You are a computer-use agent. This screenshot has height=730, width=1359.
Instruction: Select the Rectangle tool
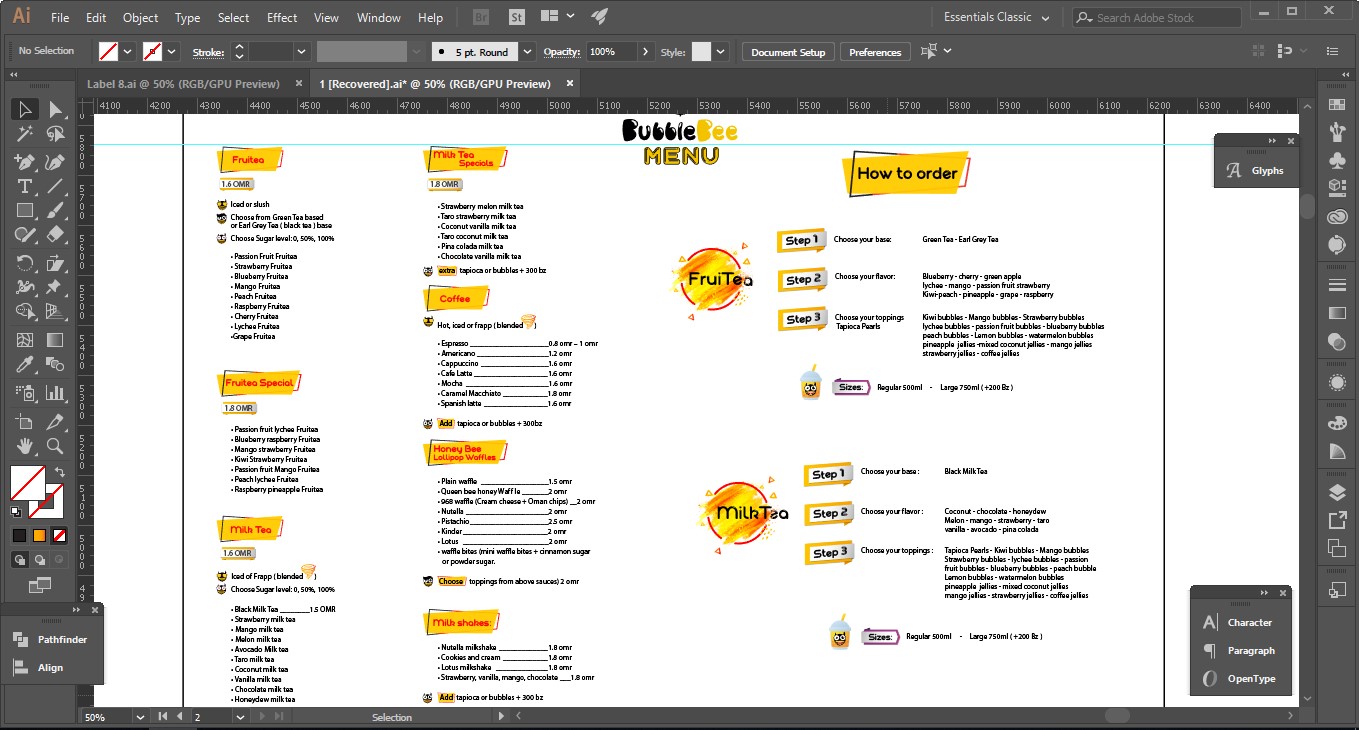point(25,211)
